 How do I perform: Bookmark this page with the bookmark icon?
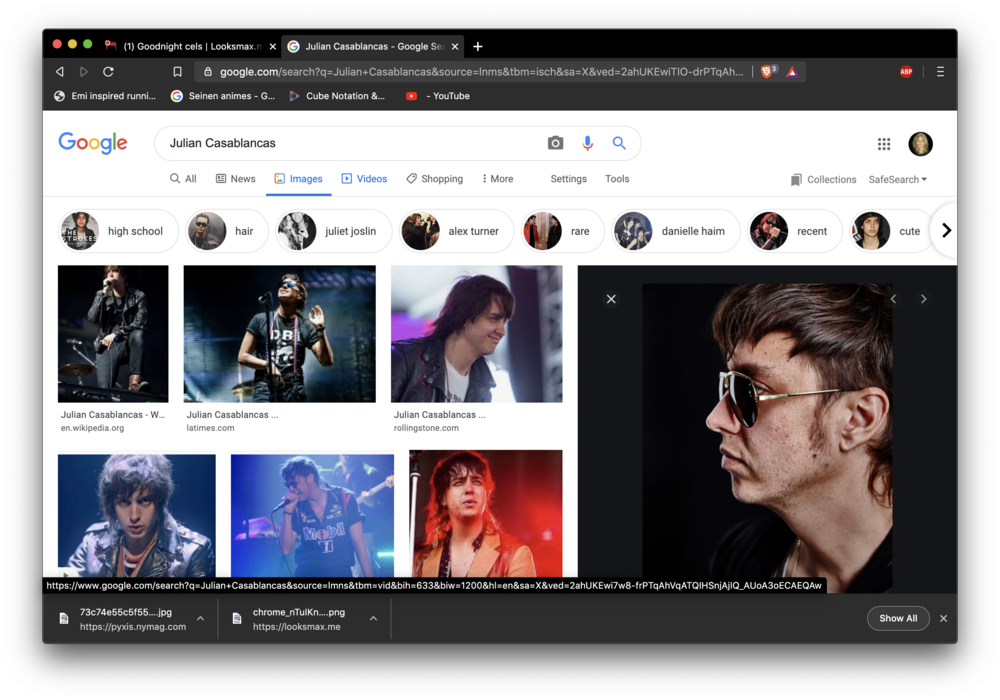[x=177, y=72]
